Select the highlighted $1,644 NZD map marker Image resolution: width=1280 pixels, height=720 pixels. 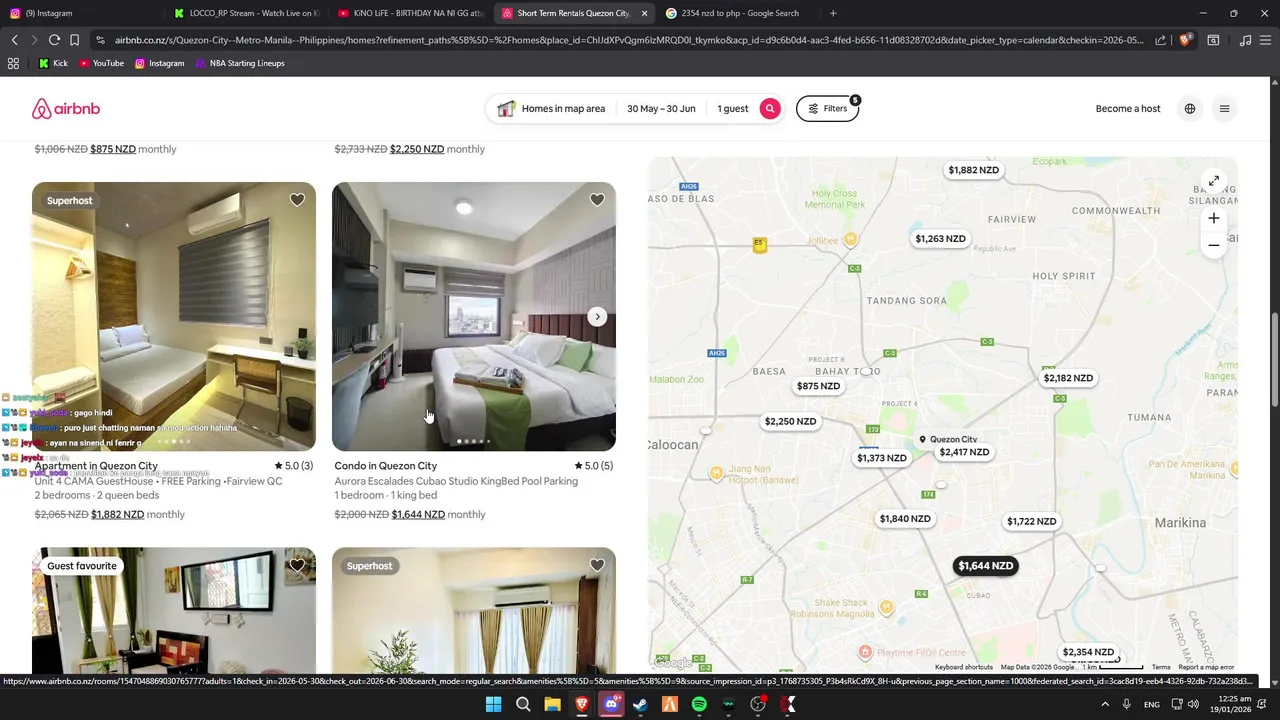986,566
